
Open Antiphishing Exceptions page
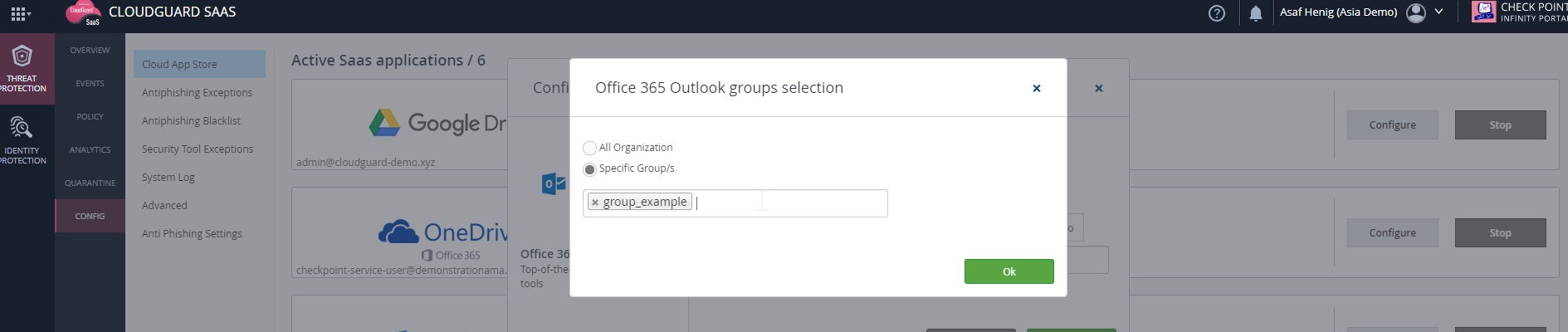(x=197, y=92)
